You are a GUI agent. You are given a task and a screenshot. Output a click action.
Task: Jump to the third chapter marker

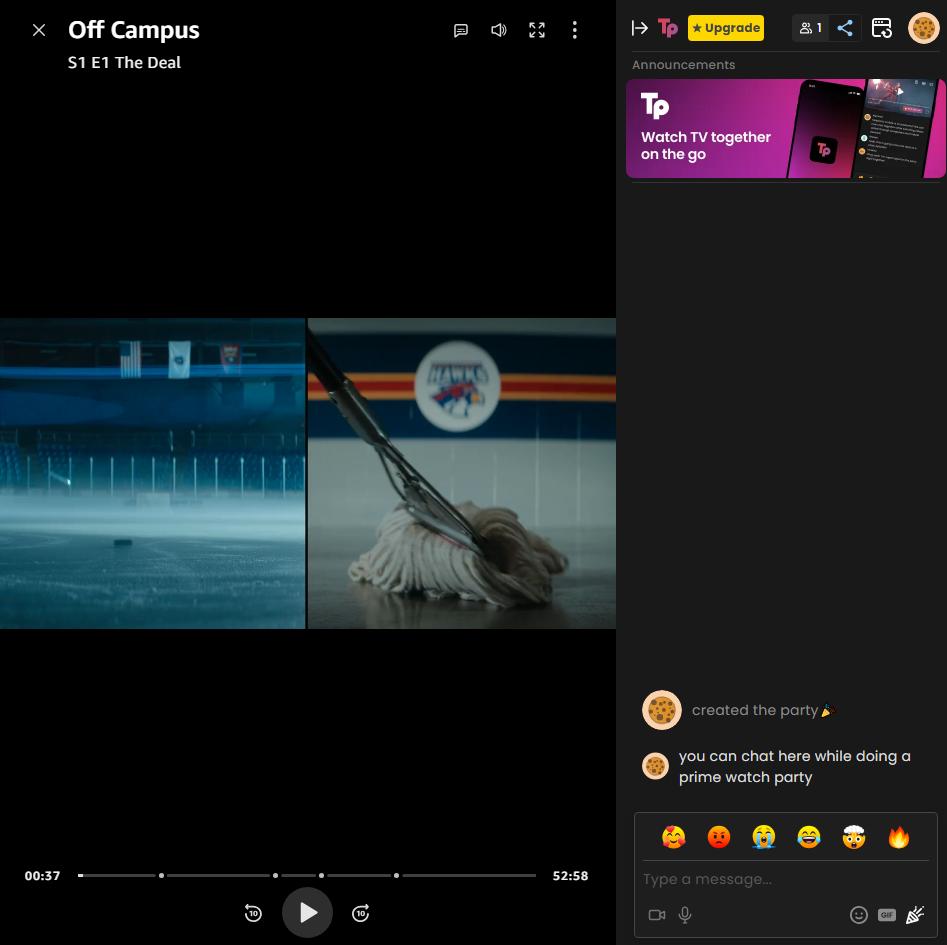pos(321,875)
